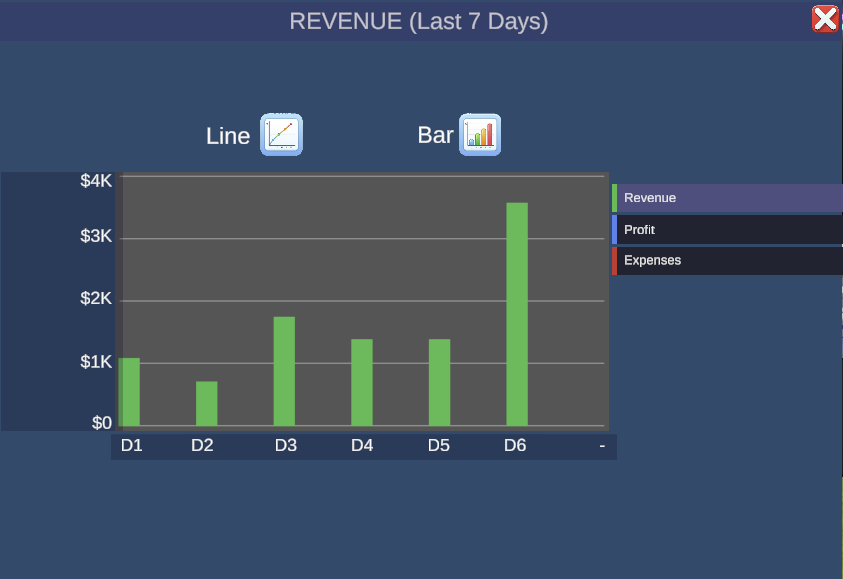The height and width of the screenshot is (579, 843).
Task: Toggle the Revenue series in legend
Action: point(728,198)
